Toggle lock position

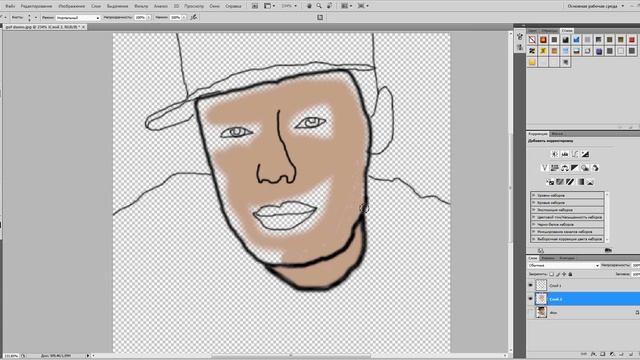pyautogui.click(x=564, y=274)
